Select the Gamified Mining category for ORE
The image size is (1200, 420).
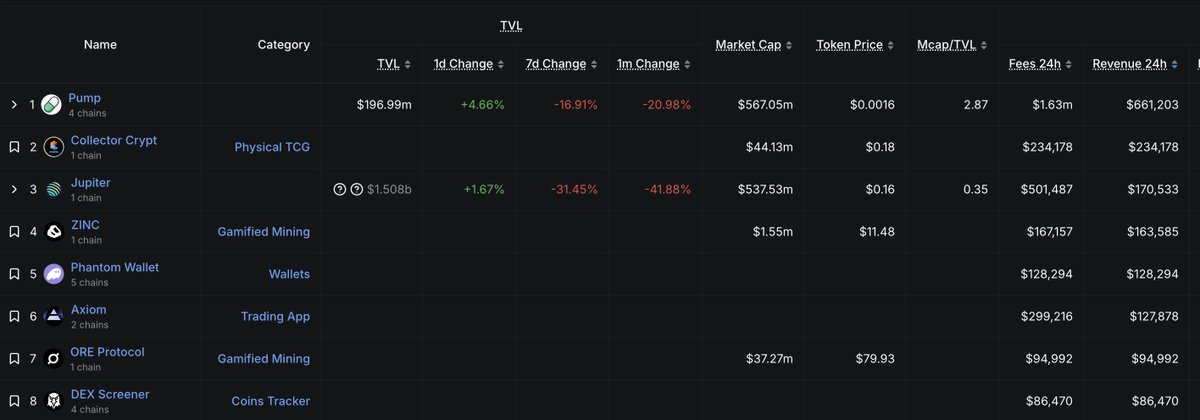click(264, 359)
